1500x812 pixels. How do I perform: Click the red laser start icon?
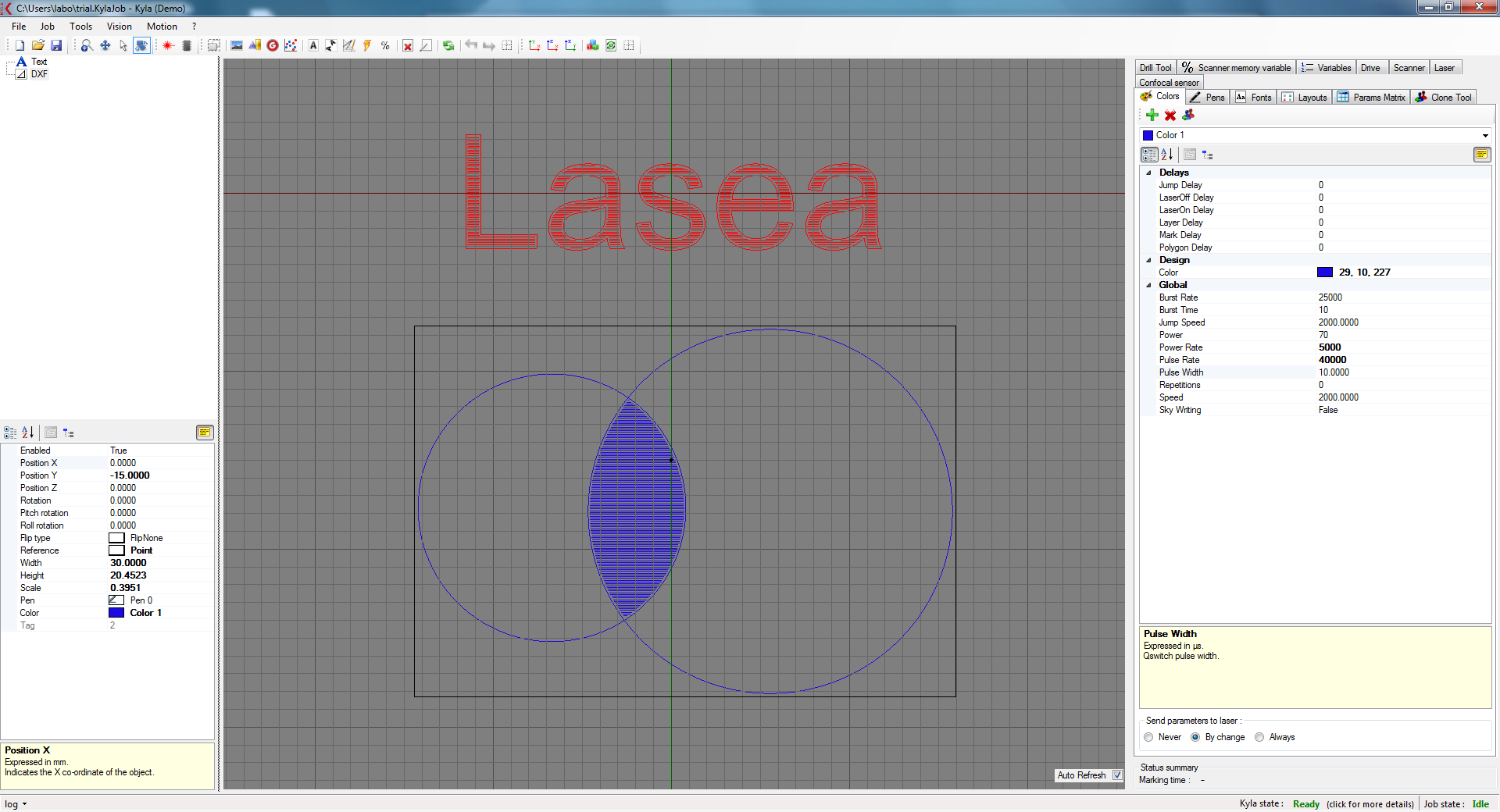167,45
